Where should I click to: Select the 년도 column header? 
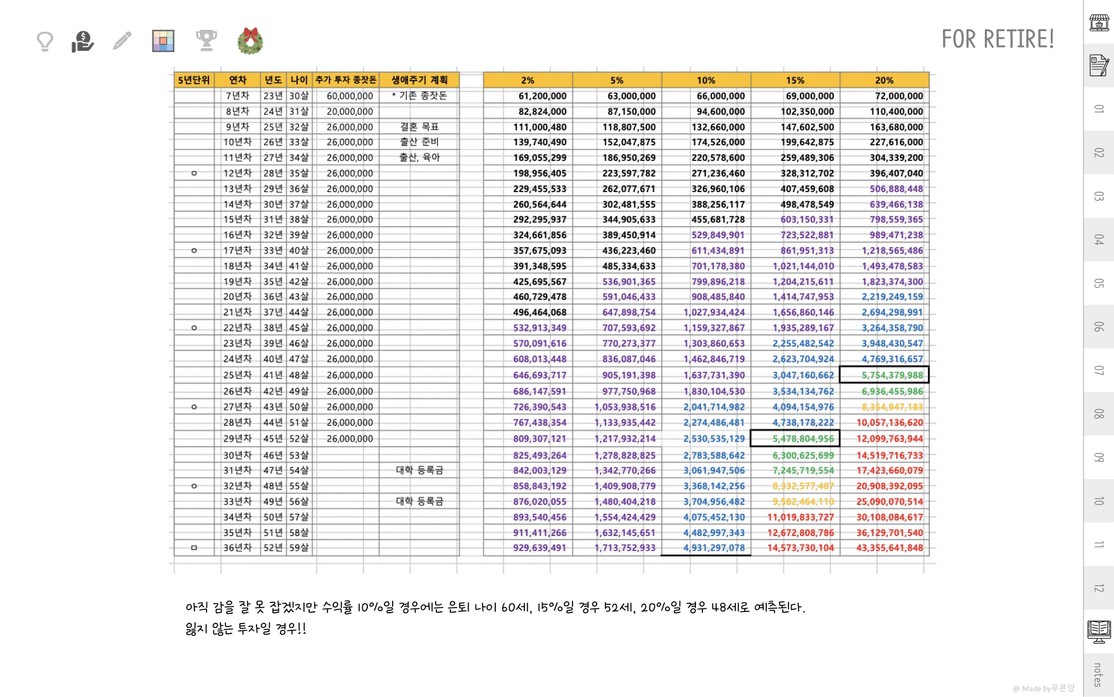(x=274, y=80)
